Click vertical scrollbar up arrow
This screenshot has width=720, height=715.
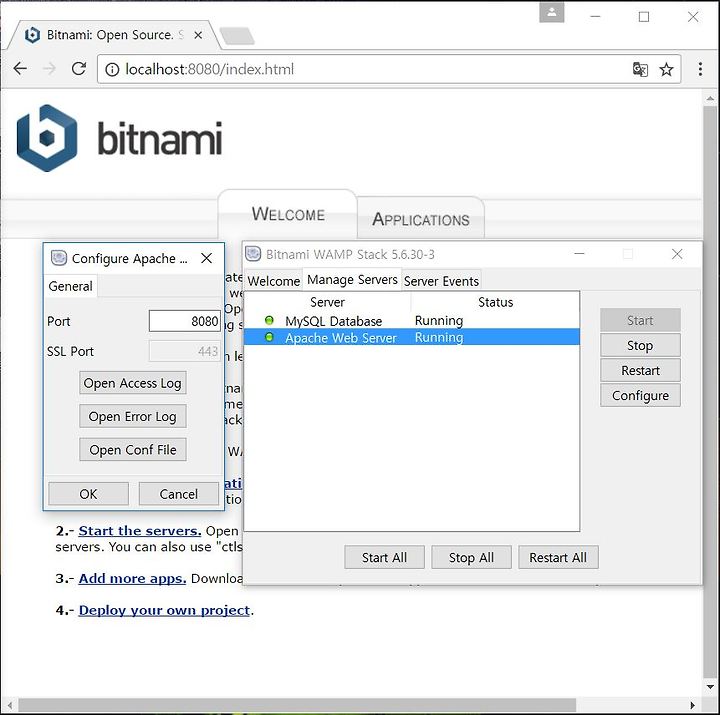[x=710, y=98]
